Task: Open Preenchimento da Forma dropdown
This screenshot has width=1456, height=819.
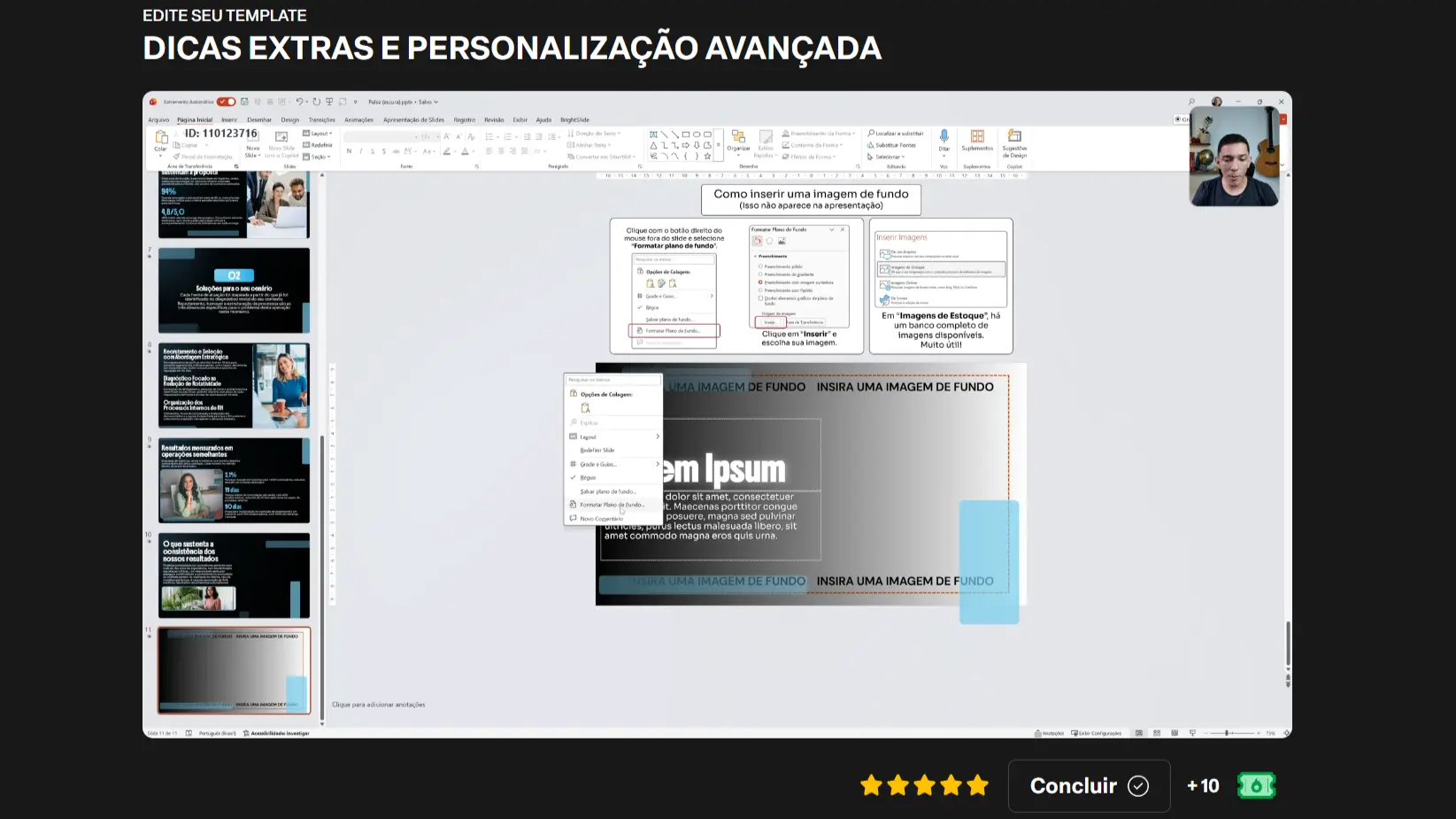Action: pos(819,134)
